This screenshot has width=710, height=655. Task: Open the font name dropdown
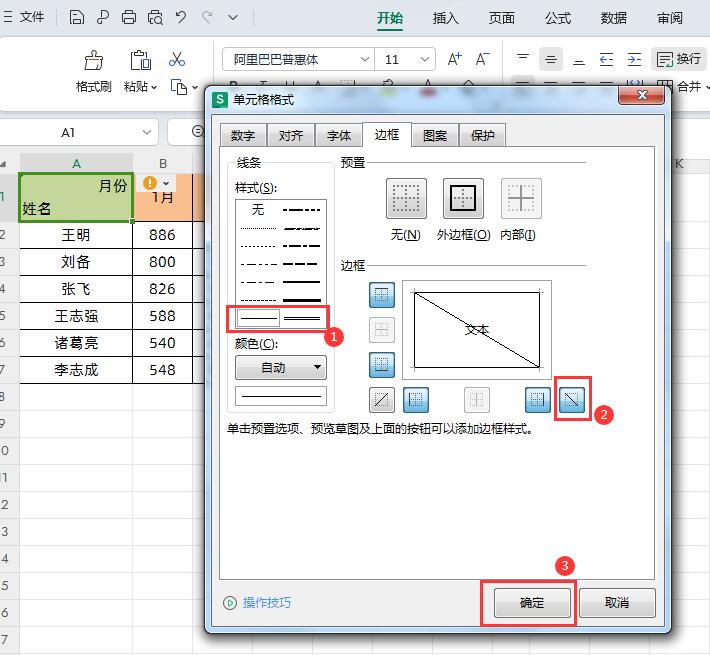[x=363, y=59]
